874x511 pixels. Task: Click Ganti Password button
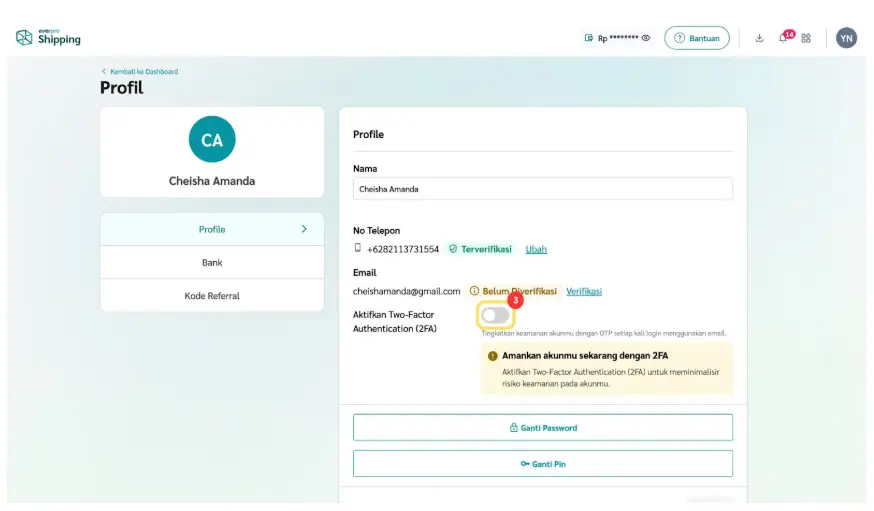click(542, 428)
